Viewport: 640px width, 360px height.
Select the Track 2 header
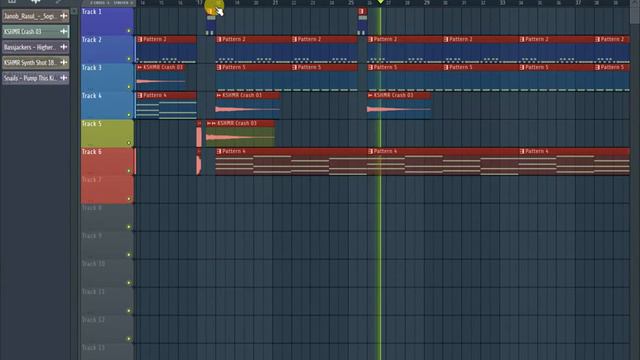[107, 49]
